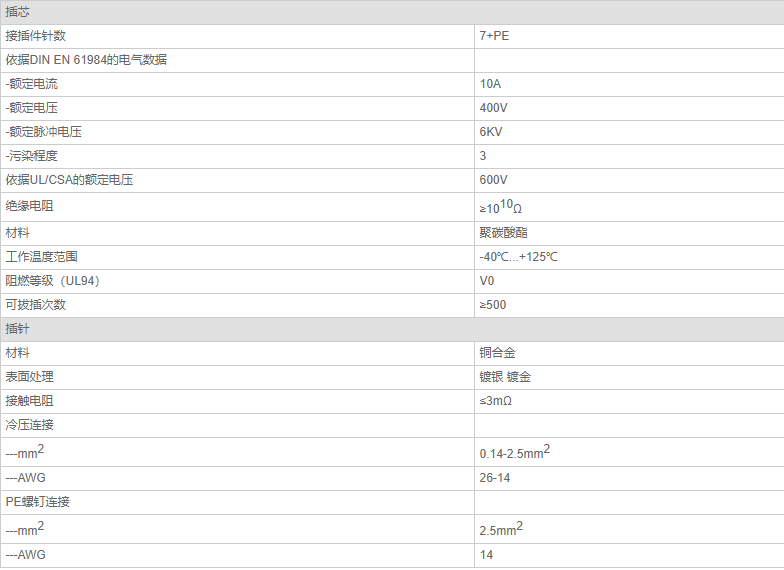The image size is (784, 570).
Task: Click the 0.14-2.5mm² crimp range value
Action: coord(514,453)
